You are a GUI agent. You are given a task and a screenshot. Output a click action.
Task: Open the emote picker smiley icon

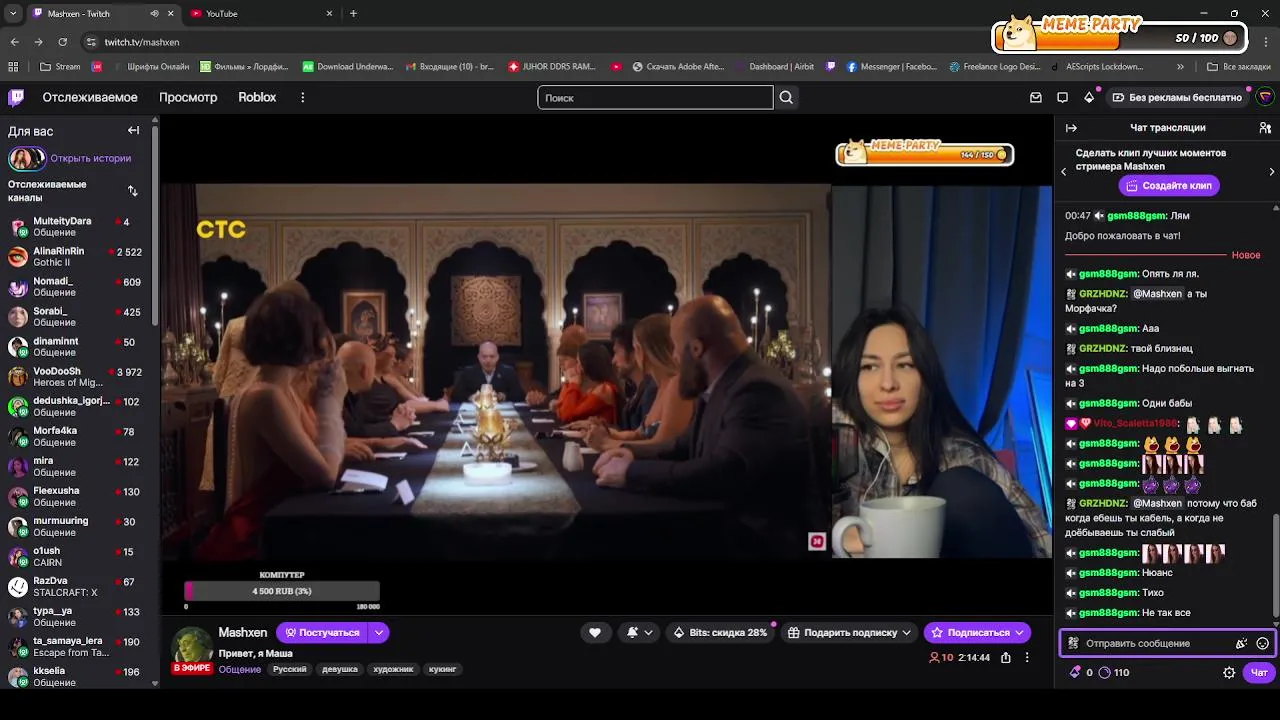(x=1263, y=643)
